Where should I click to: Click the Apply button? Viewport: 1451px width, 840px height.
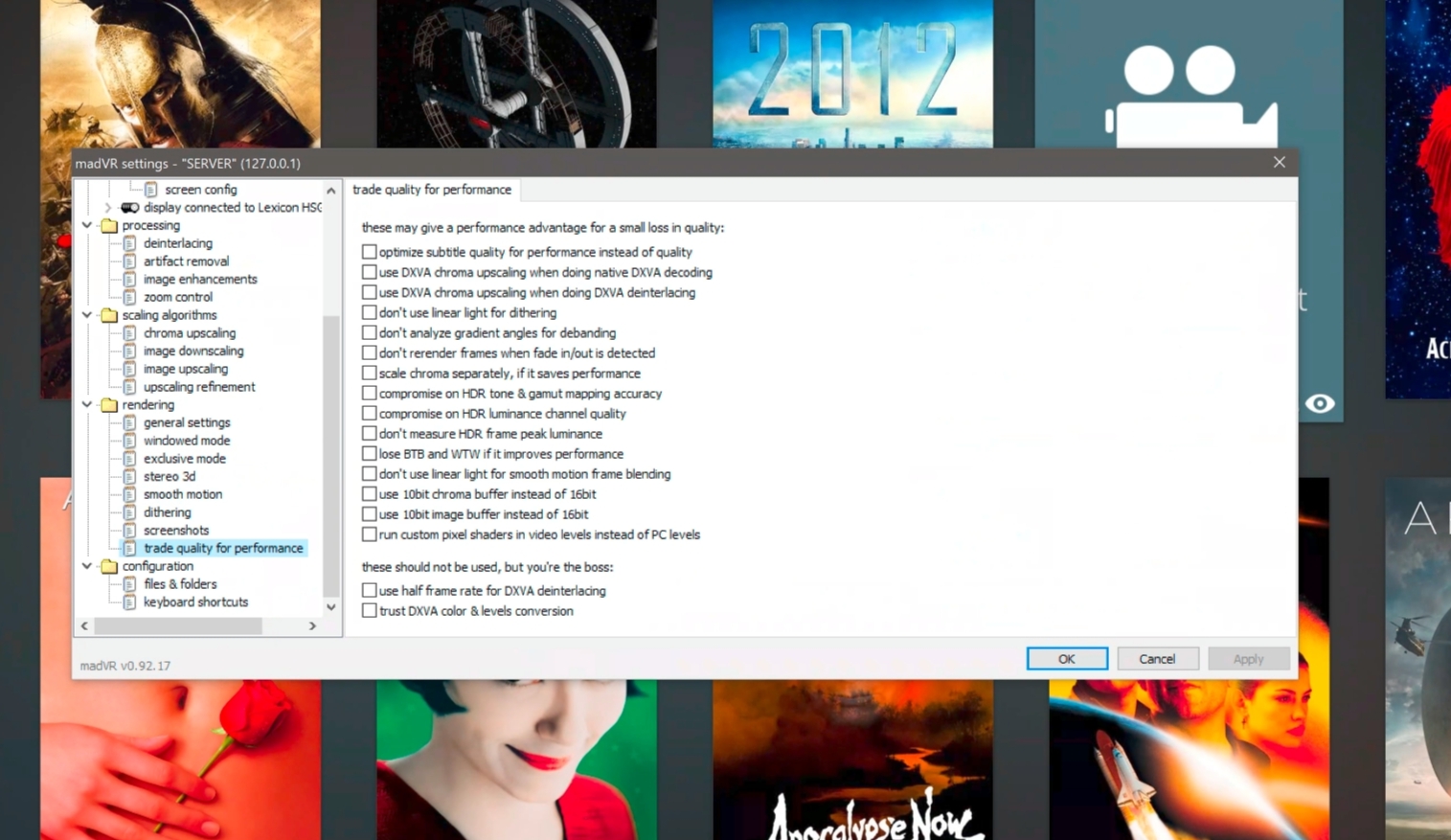[1248, 659]
